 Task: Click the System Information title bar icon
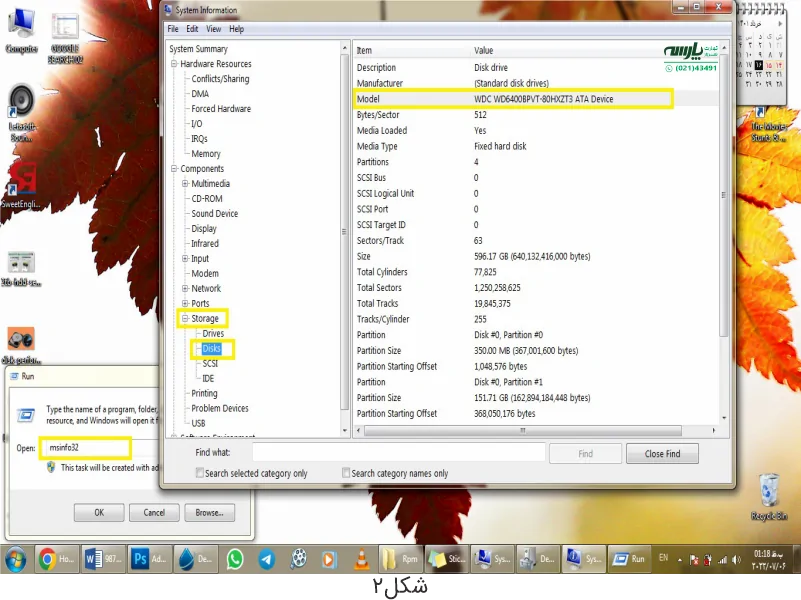tap(168, 9)
